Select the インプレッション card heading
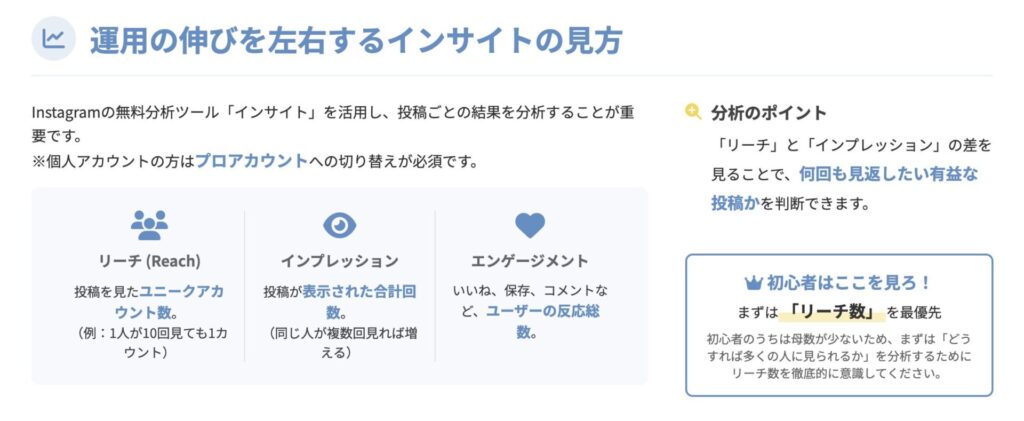Image resolution: width=1024 pixels, height=421 pixels. pos(340,261)
